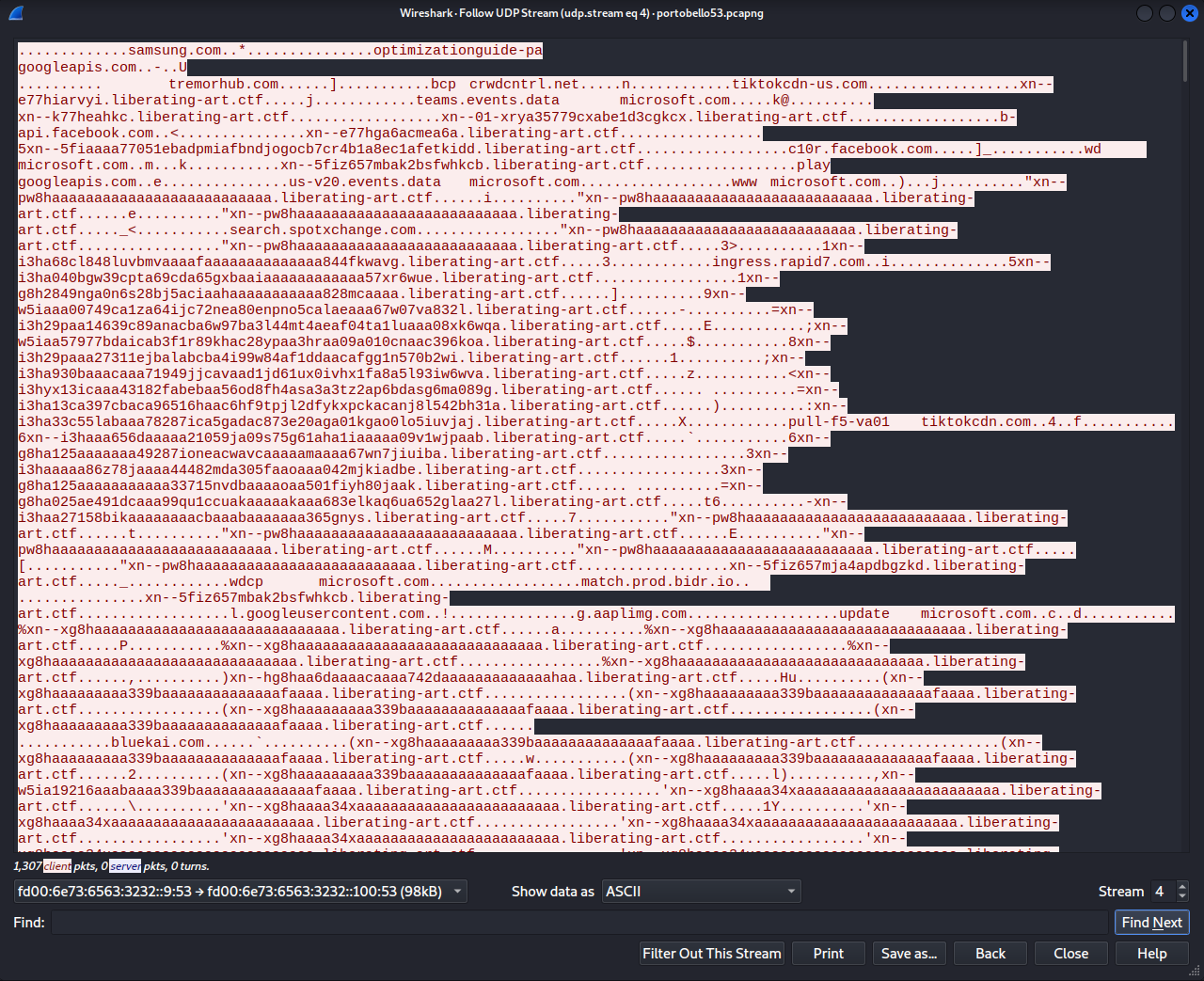Click 'match.prod.bidr.io' in stream text
The image size is (1204, 981).
click(657, 581)
